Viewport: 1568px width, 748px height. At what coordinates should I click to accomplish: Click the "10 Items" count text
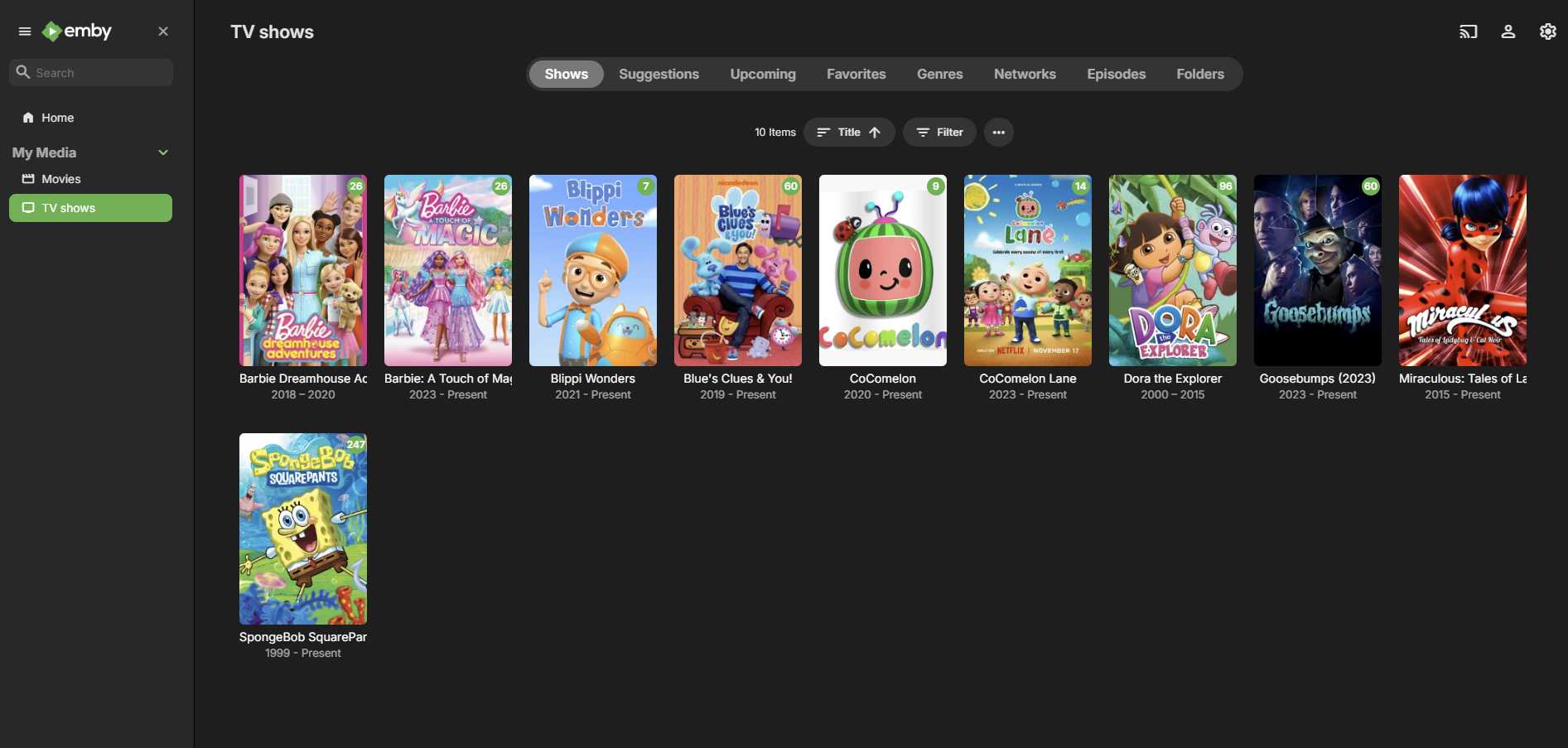775,133
